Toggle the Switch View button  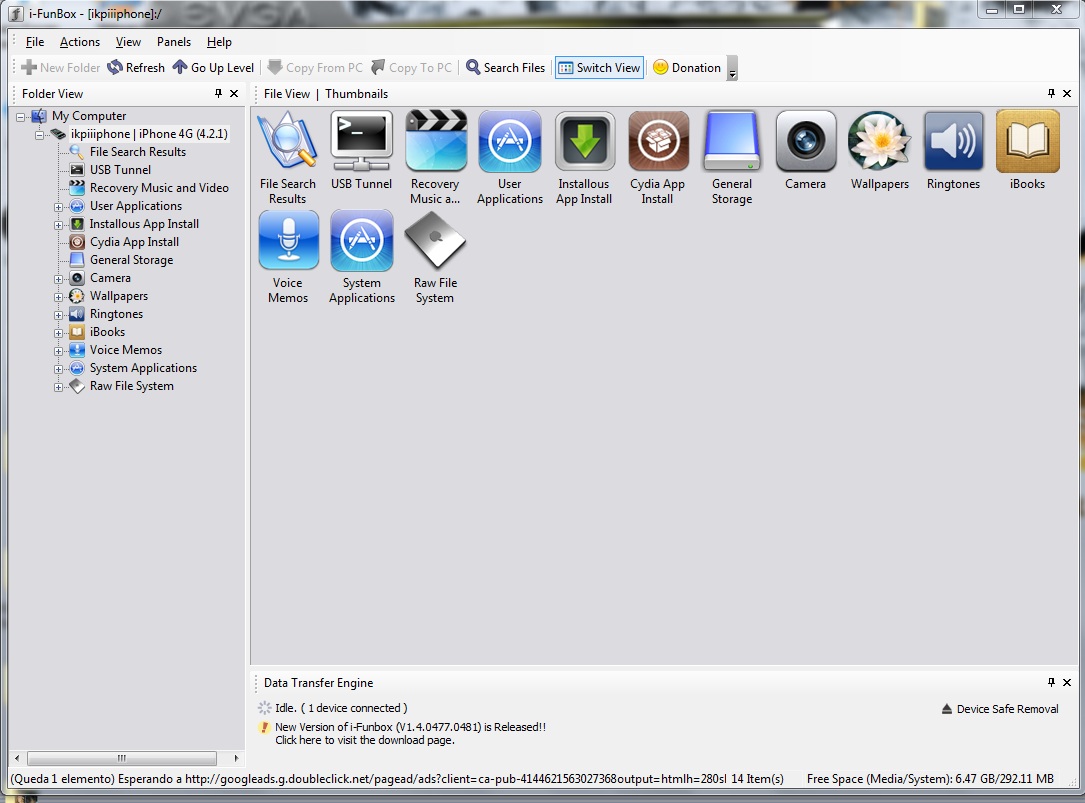[x=599, y=67]
